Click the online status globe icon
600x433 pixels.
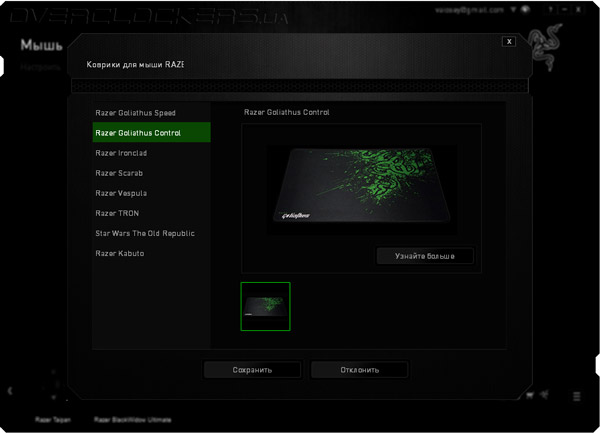[x=526, y=10]
